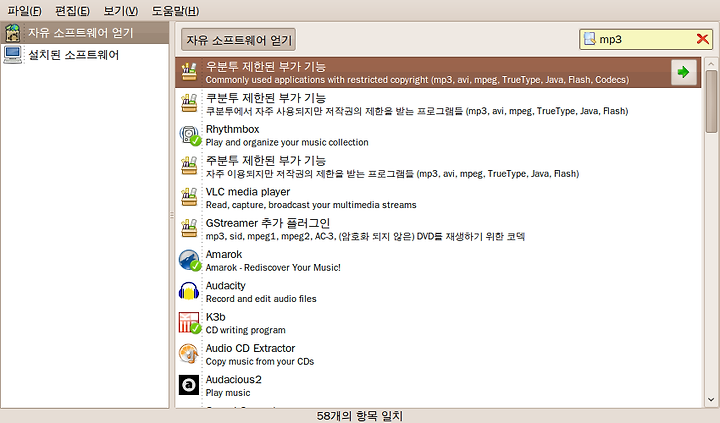The image size is (720, 423).
Task: Click the Audio CD Extractor icon
Action: point(189,354)
